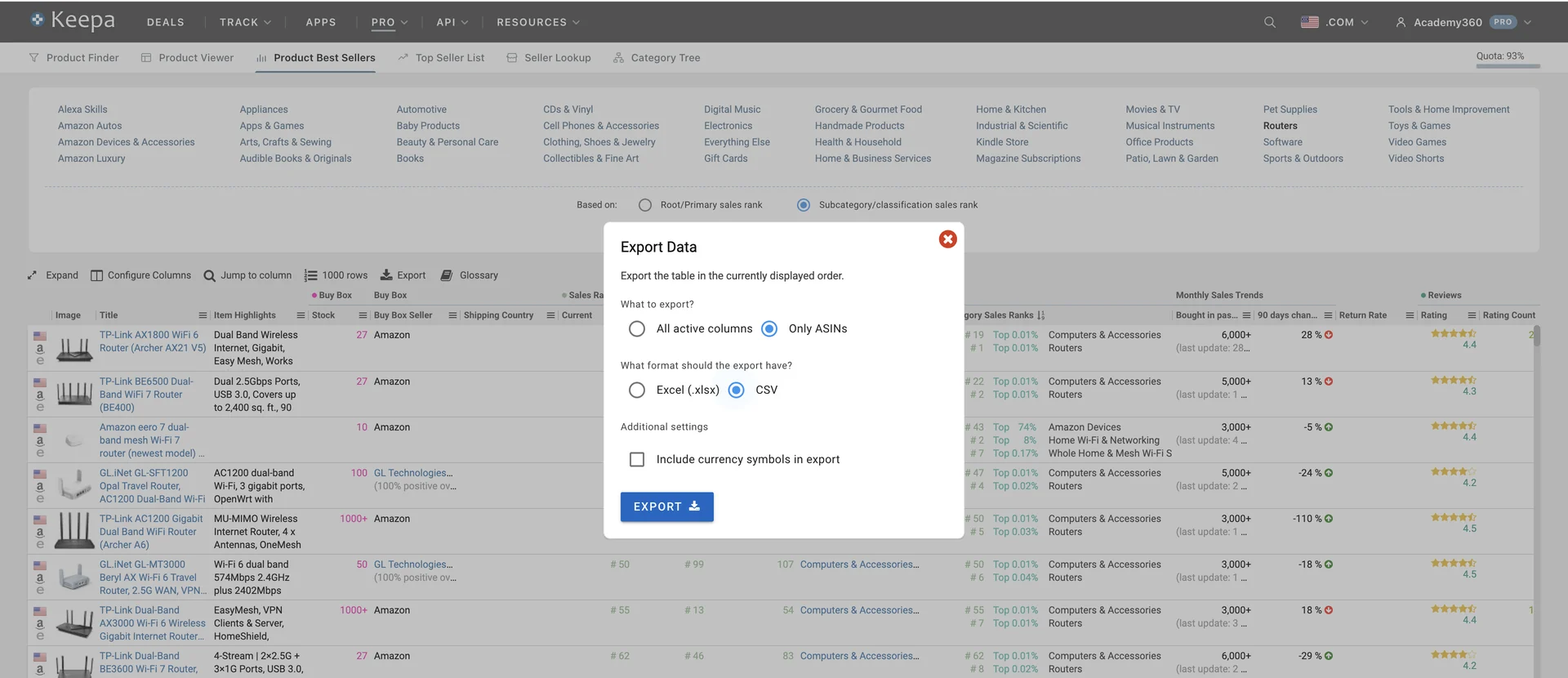1568x678 pixels.
Task: Click the Export toolbar download icon
Action: click(x=386, y=275)
